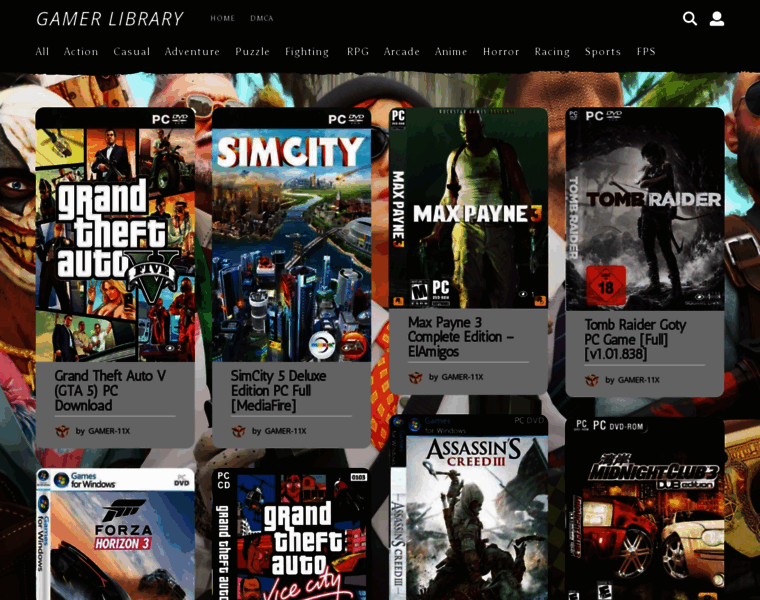Viewport: 760px width, 600px height.
Task: Open the Home navigation link
Action: tap(222, 18)
